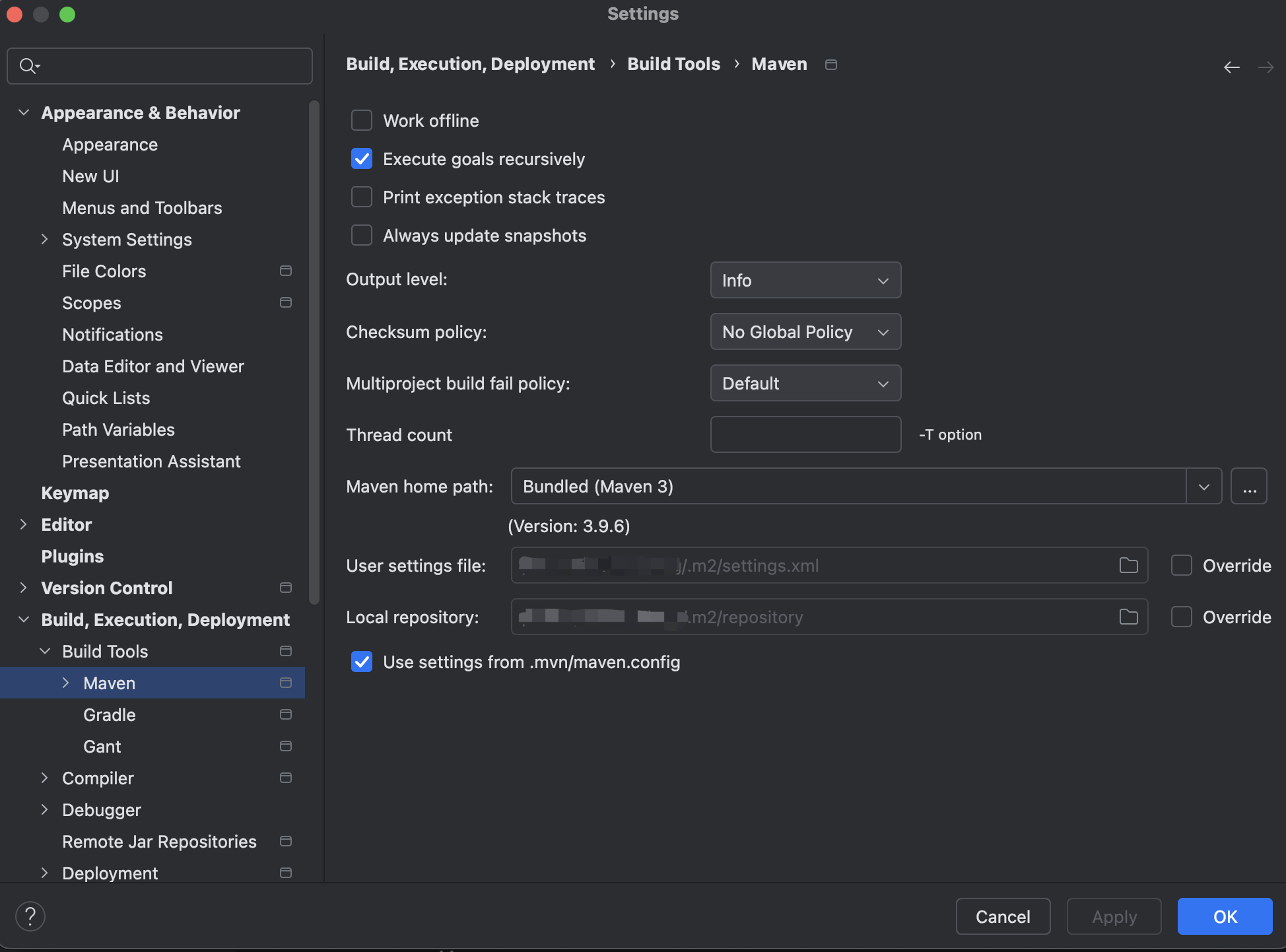Screen dimensions: 1286x952
Task: Click the project icon next to Gant
Action: 286,746
